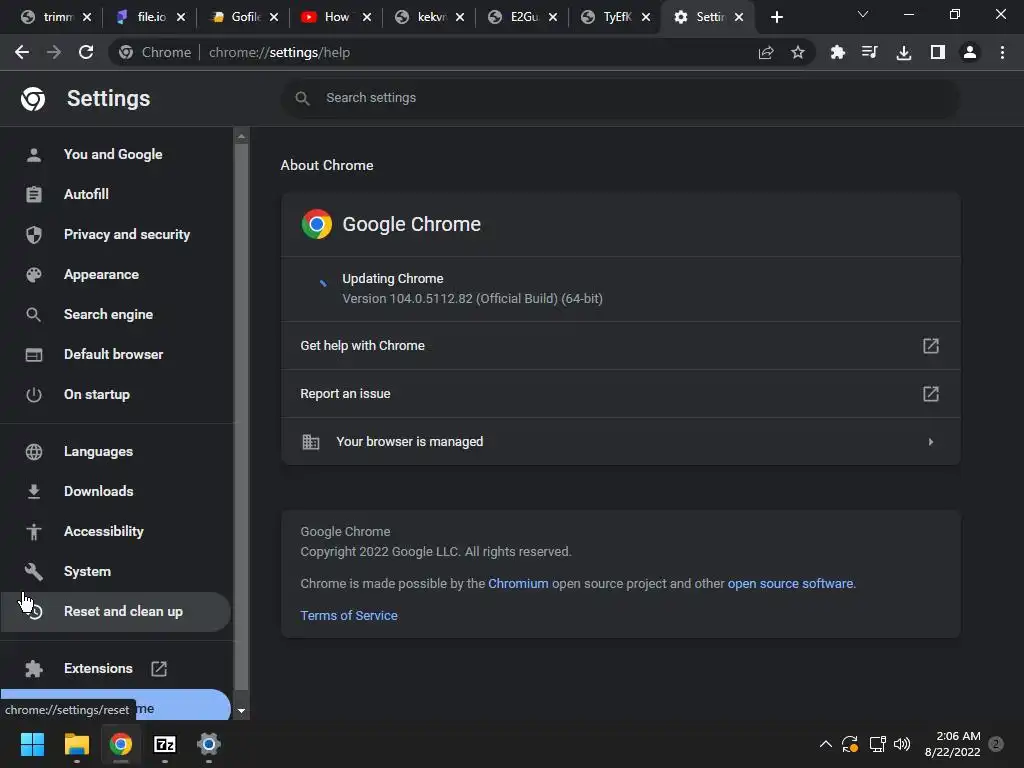Open the Downloads toolbar icon
The width and height of the screenshot is (1024, 768).
coord(904,52)
